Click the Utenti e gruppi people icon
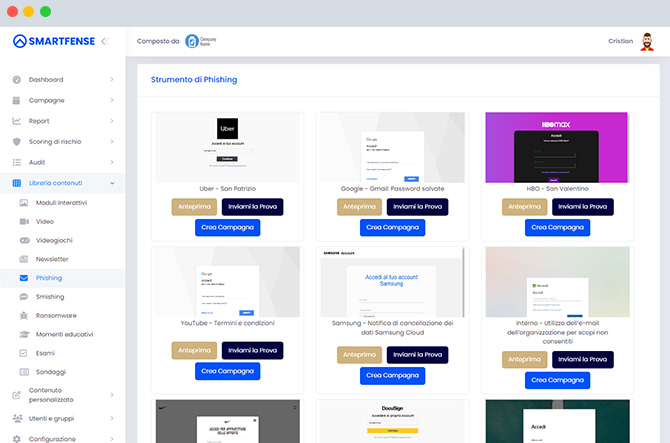Viewport: 670px width, 443px height. point(17,419)
